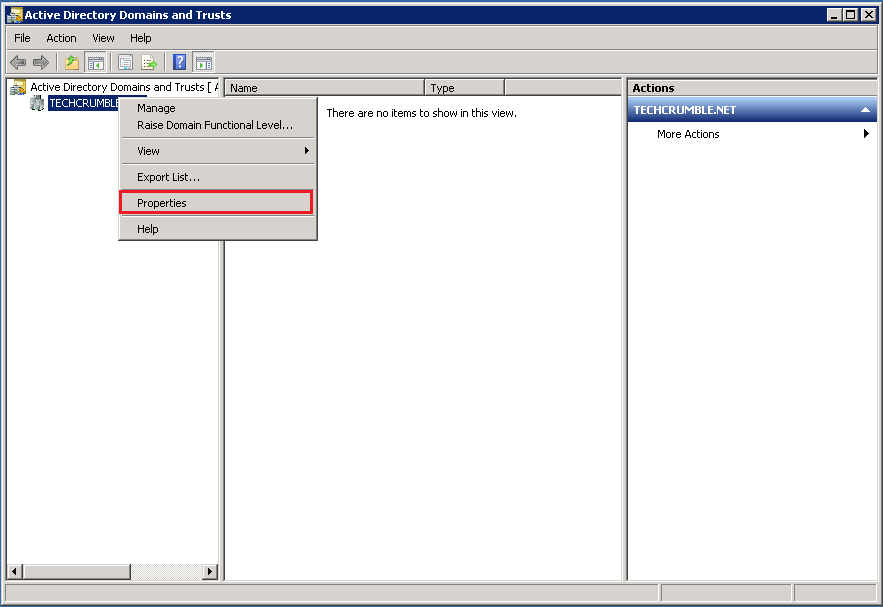Click the Active Directory Domains and Trusts icon
883x607 pixels.
[x=16, y=87]
